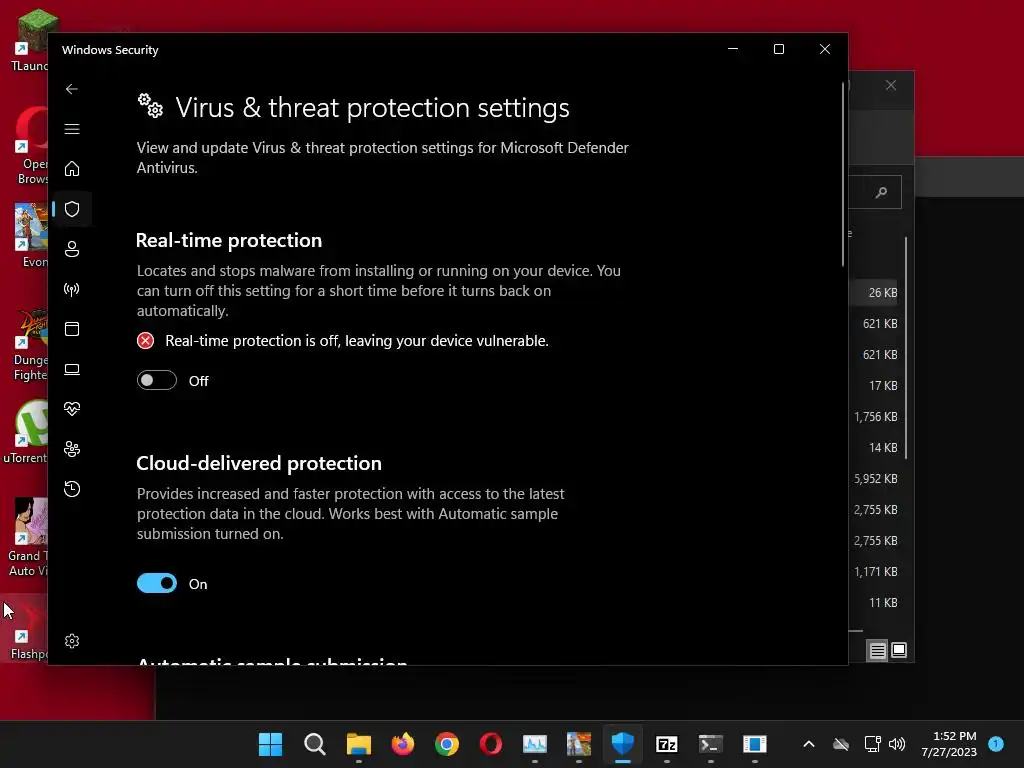
Task: Launch Opera from the taskbar
Action: [491, 744]
